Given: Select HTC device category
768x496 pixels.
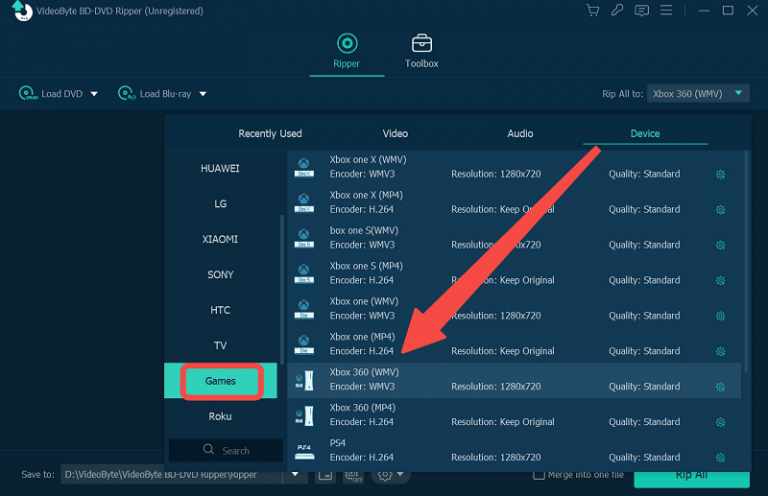Looking at the screenshot, I should click(220, 310).
